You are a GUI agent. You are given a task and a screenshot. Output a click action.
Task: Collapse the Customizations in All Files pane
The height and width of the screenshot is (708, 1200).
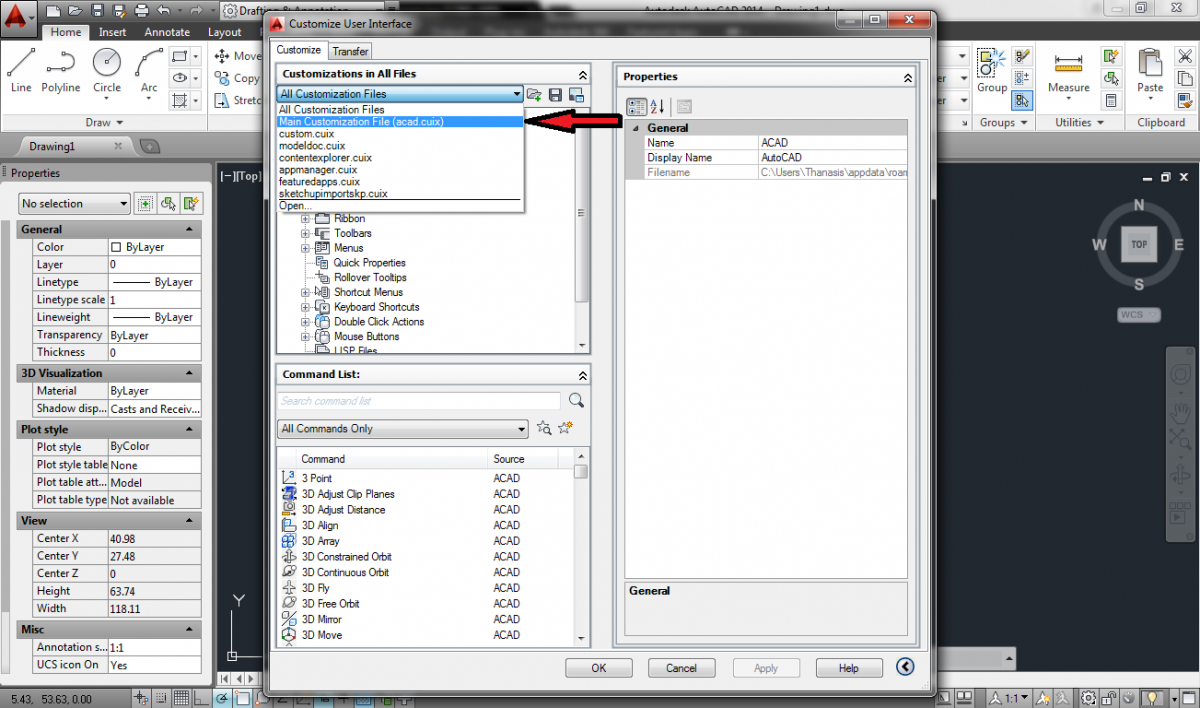click(x=582, y=74)
